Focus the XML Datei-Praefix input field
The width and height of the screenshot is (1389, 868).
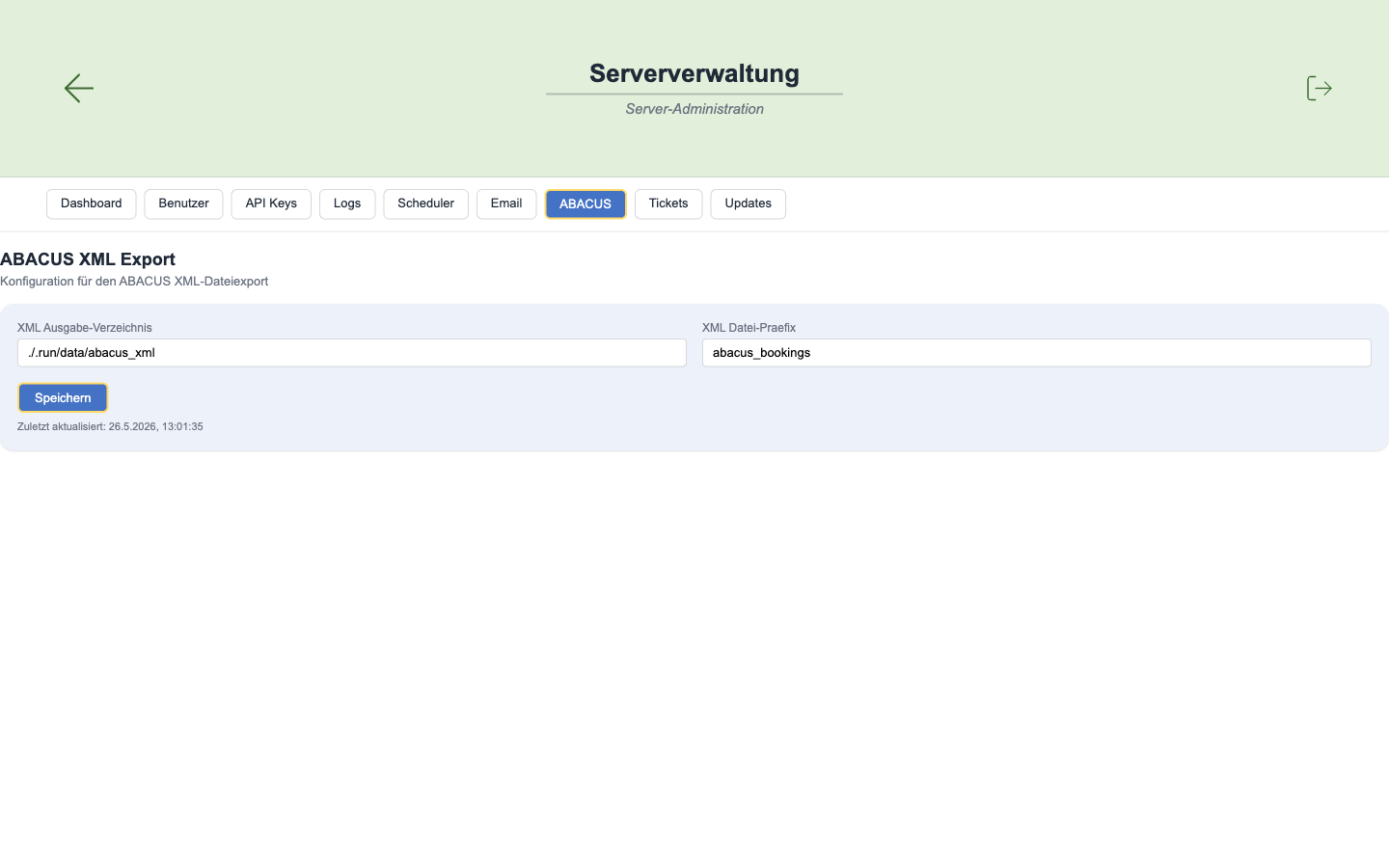(x=1037, y=352)
